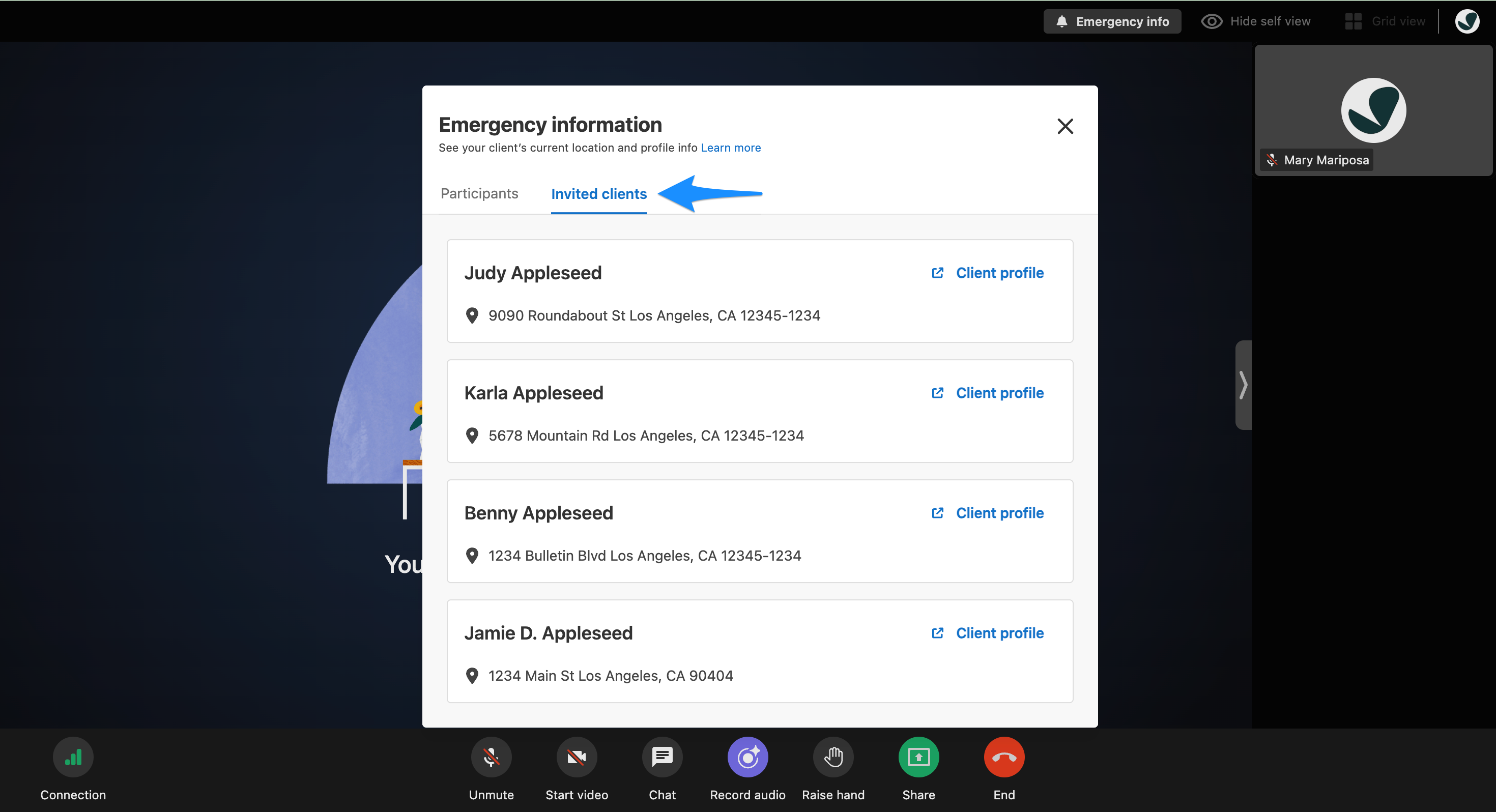Open the Chat panel
This screenshot has width=1496, height=812.
point(662,758)
